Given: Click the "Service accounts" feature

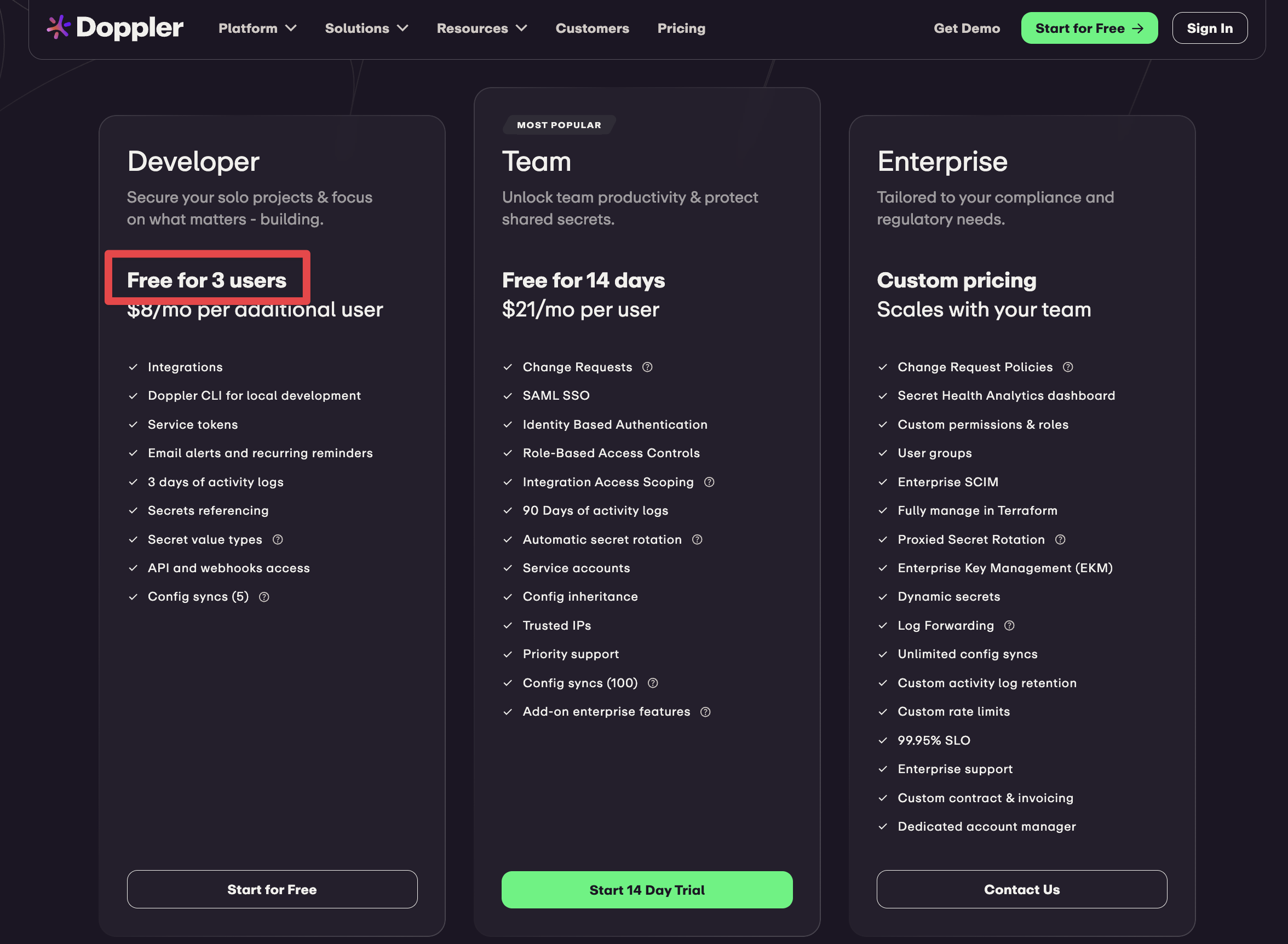Looking at the screenshot, I should click(x=576, y=568).
